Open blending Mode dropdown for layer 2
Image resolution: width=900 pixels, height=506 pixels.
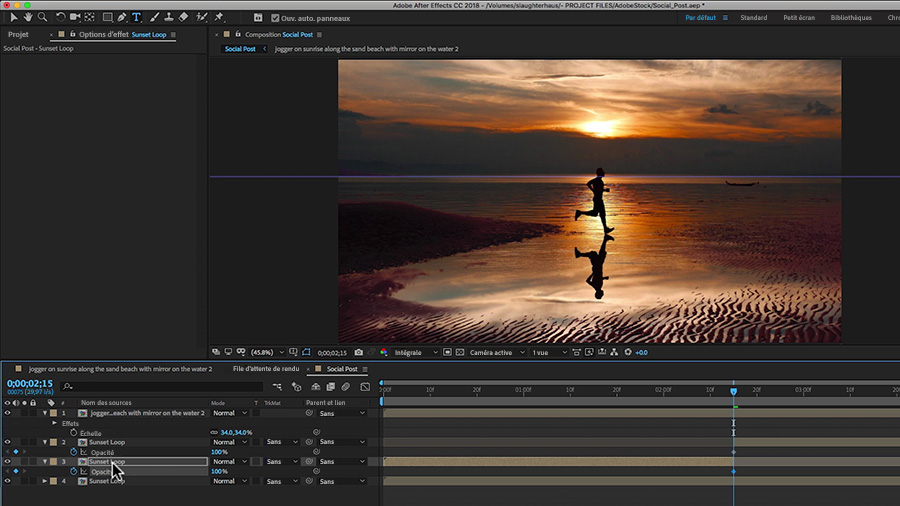[x=229, y=442]
